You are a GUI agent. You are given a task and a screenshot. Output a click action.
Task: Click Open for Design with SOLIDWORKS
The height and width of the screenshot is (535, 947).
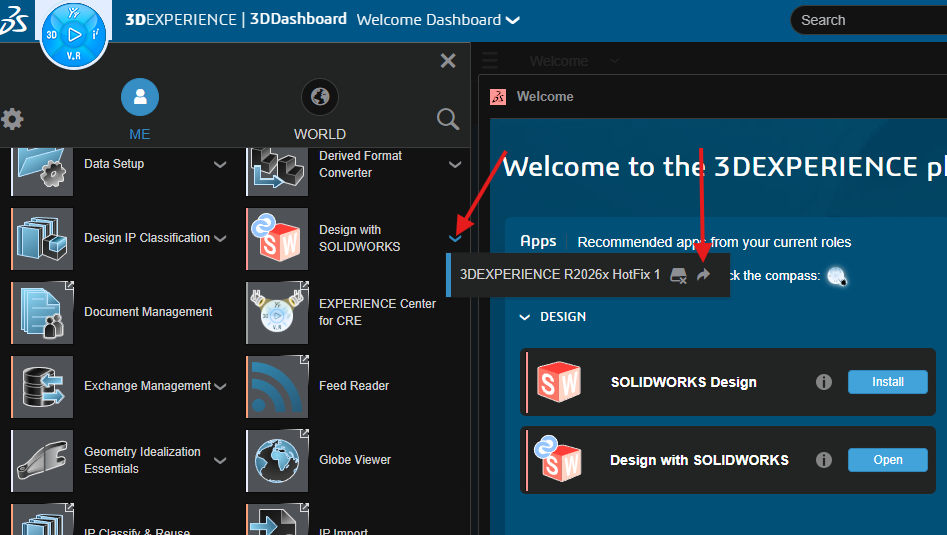tap(887, 460)
